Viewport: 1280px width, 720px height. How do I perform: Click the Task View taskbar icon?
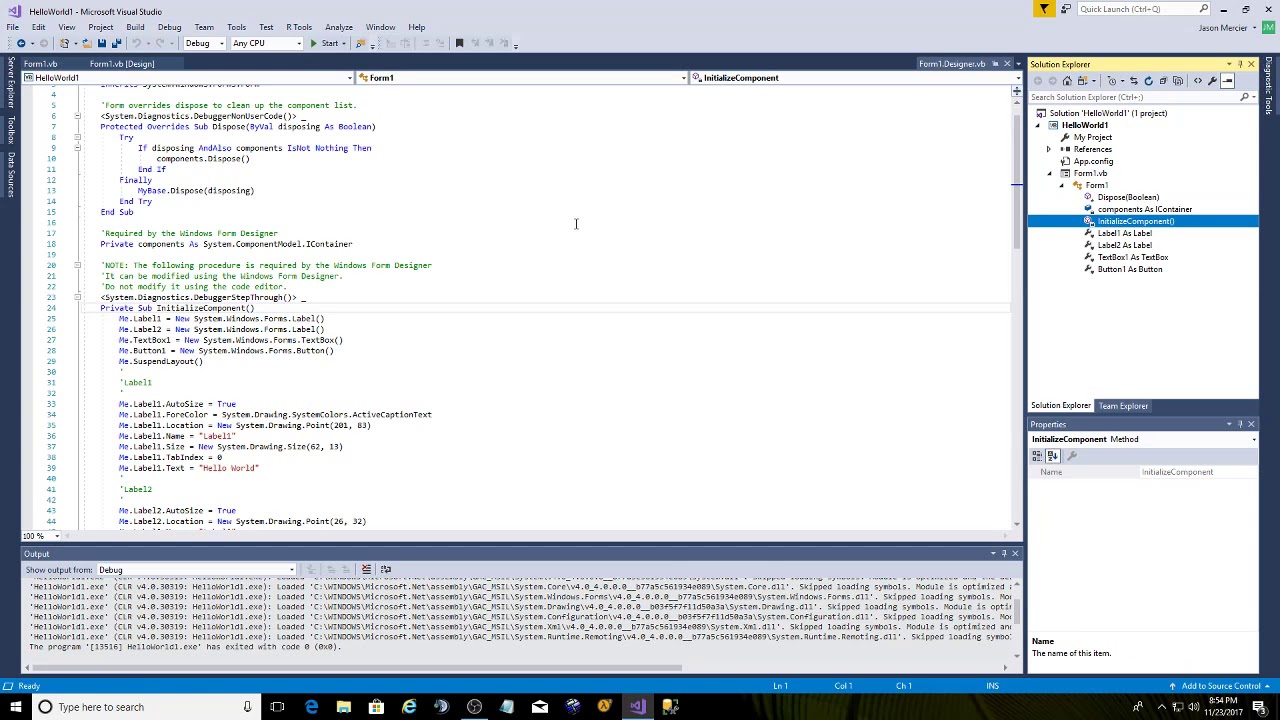click(277, 707)
